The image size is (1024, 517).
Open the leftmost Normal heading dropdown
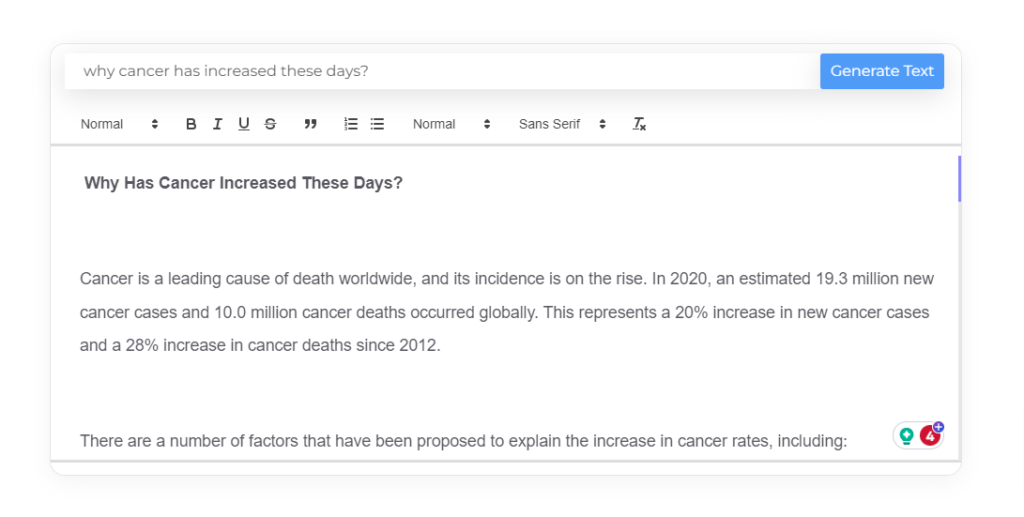pyautogui.click(x=119, y=124)
